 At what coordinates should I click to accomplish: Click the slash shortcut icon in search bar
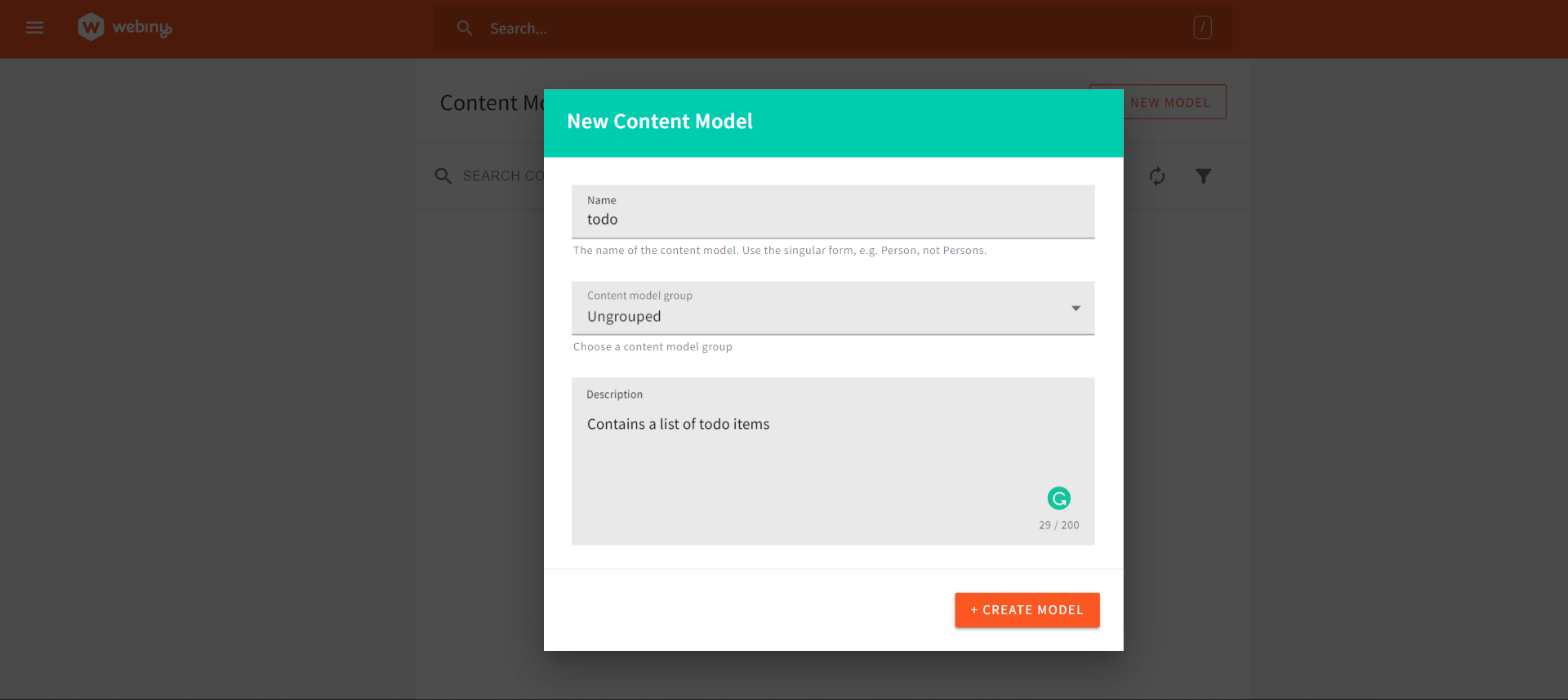(x=1202, y=28)
